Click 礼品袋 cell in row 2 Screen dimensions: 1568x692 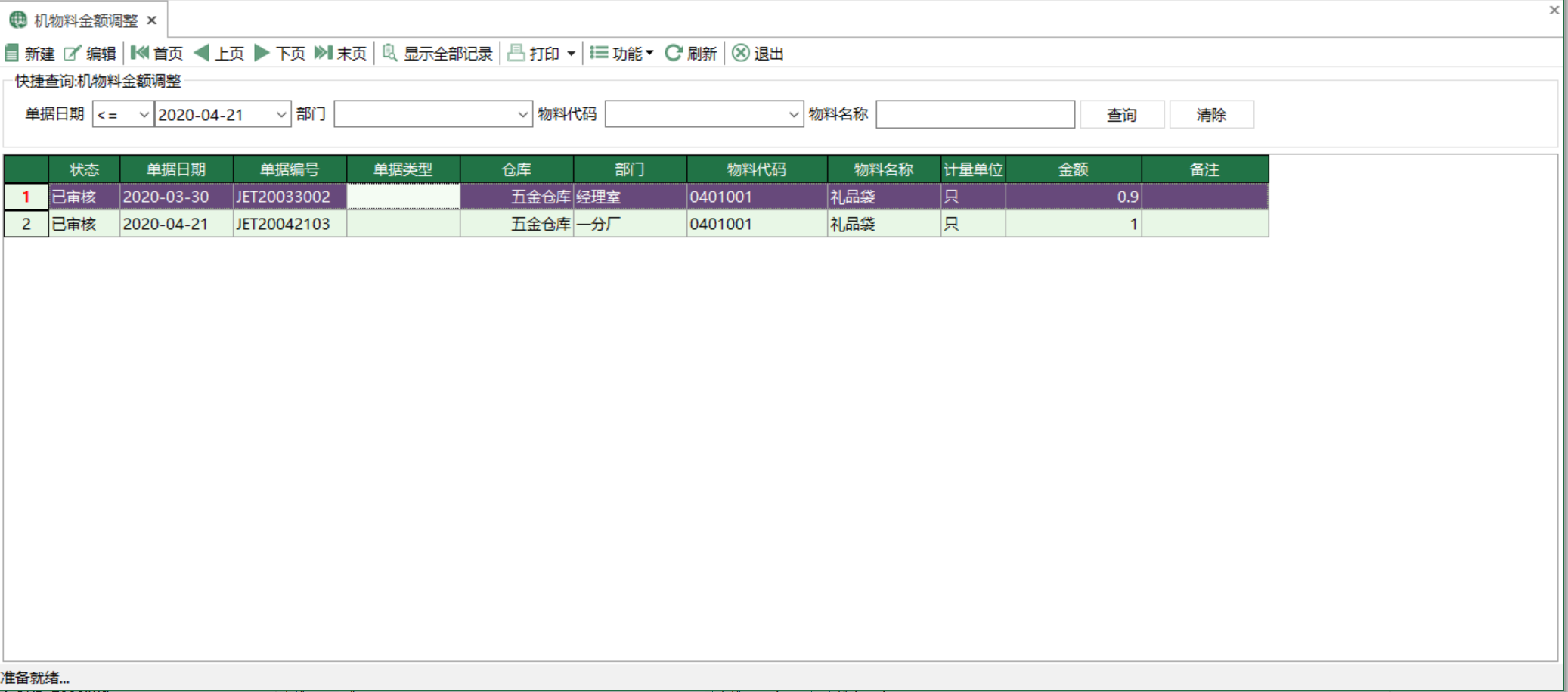(884, 224)
